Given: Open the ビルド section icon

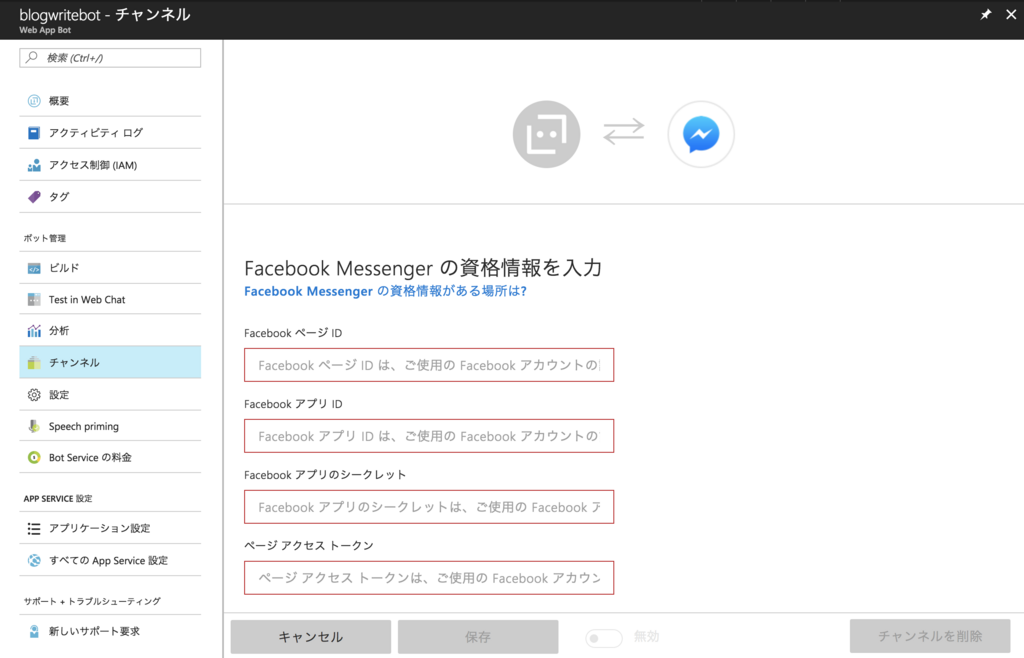Looking at the screenshot, I should 32,267.
